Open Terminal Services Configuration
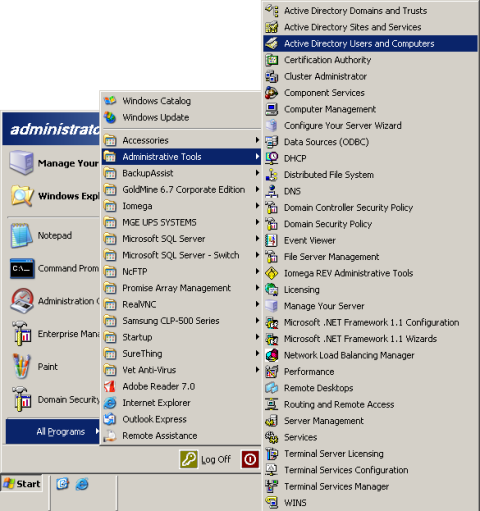 pyautogui.click(x=370, y=470)
